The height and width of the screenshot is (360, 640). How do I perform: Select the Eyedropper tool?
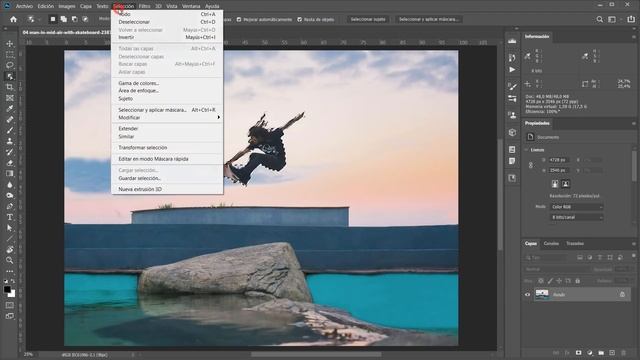pos(9,109)
